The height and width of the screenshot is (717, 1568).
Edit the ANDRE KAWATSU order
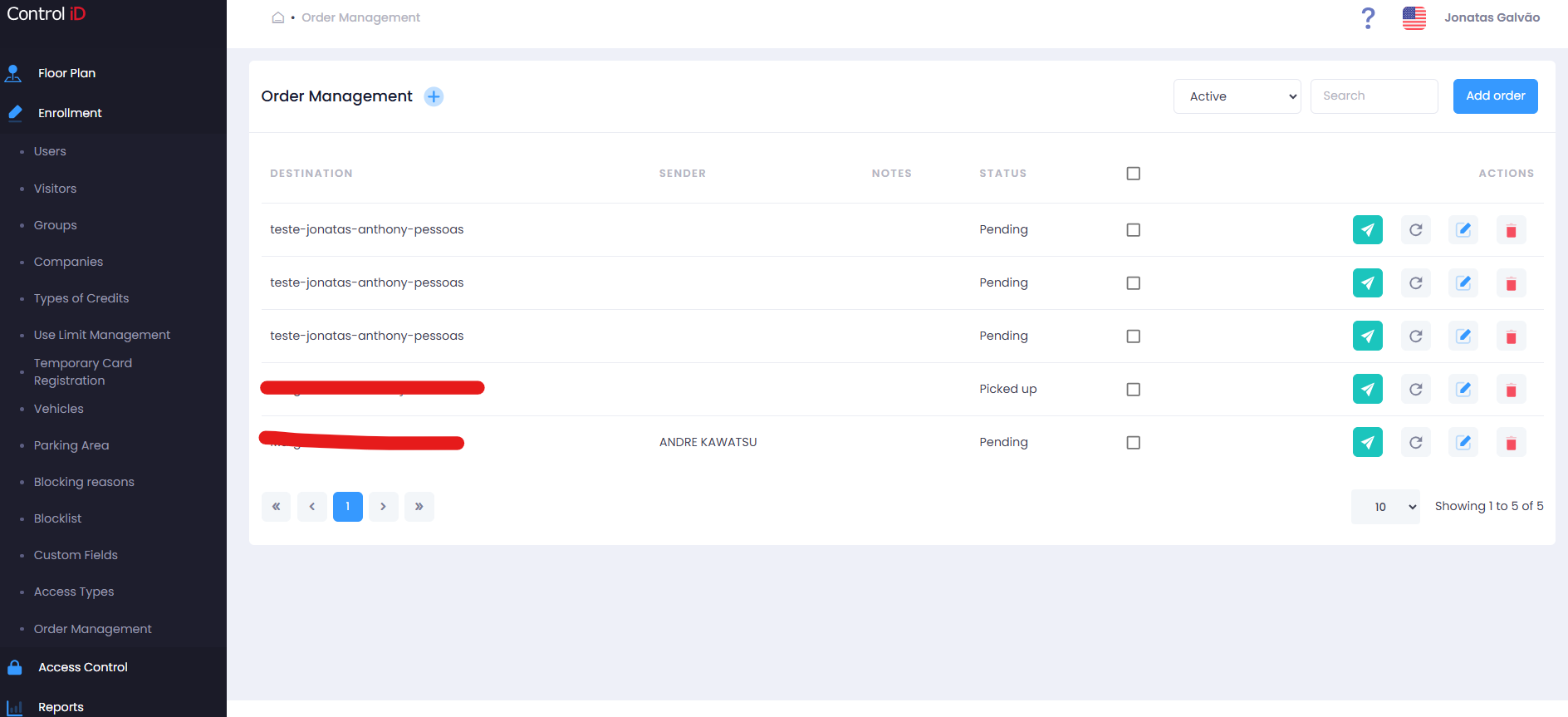(1463, 443)
